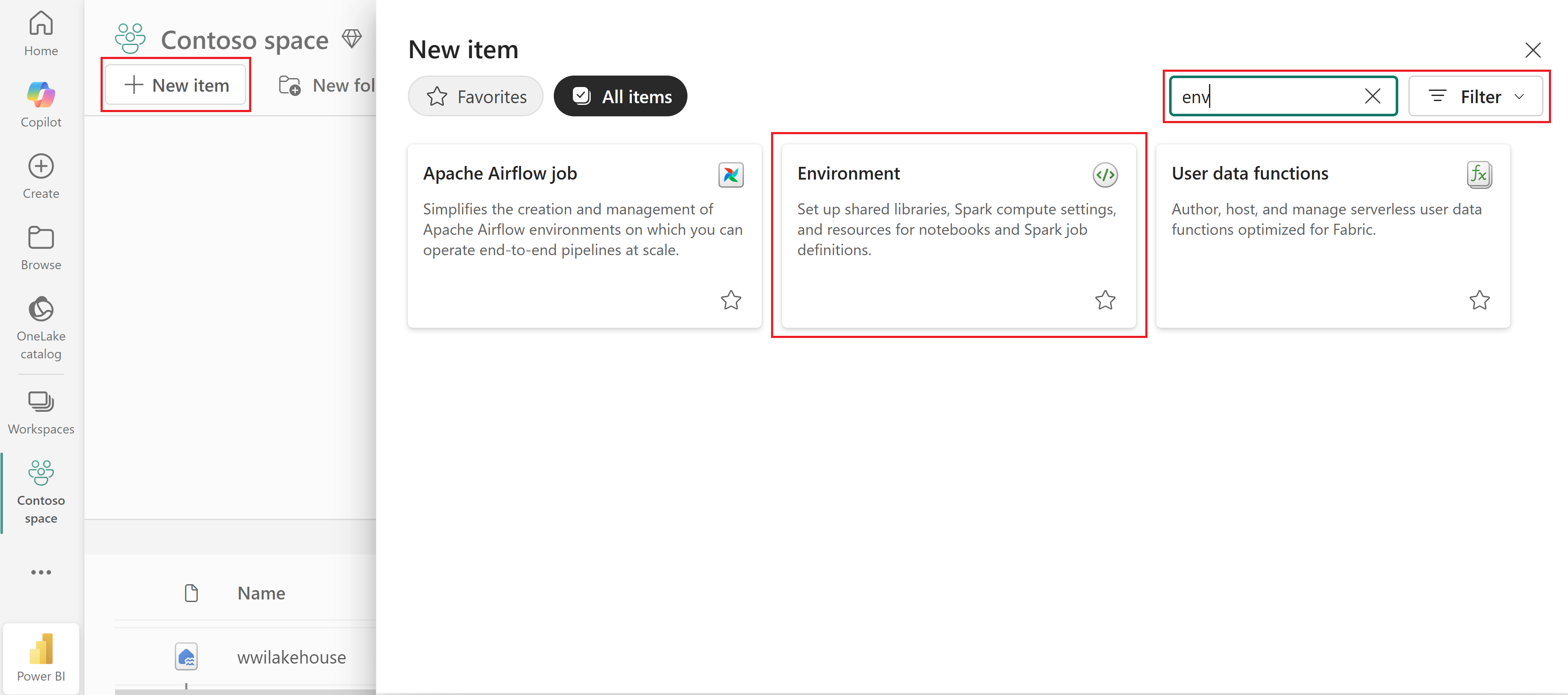This screenshot has width=1568, height=695.
Task: Select the All items tab
Action: 620,96
